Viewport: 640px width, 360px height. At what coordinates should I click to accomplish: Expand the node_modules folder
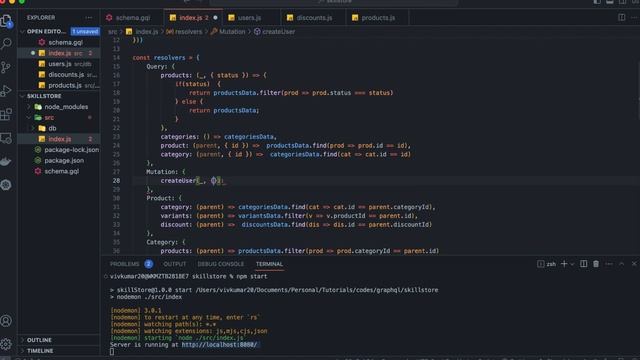pyautogui.click(x=59, y=107)
